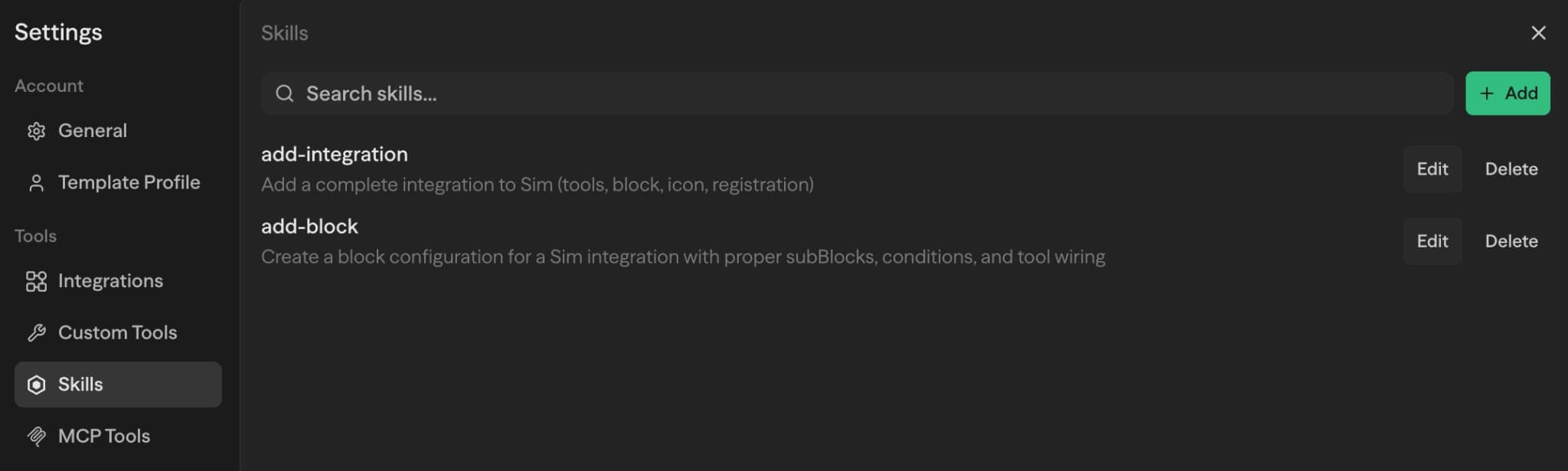Viewport: 1568px width, 471px height.
Task: Edit the add-block skill
Action: click(x=1432, y=241)
